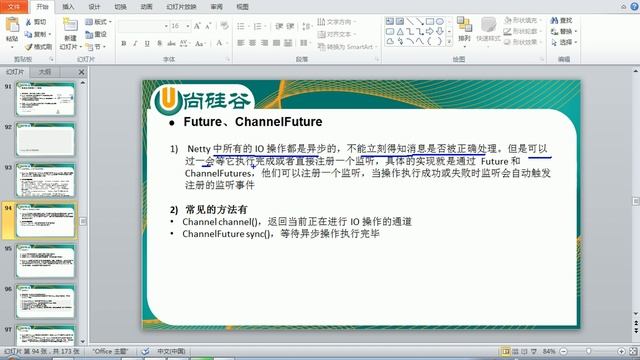Open the File (文件) tab
The height and width of the screenshot is (360, 640).
pyautogui.click(x=14, y=7)
